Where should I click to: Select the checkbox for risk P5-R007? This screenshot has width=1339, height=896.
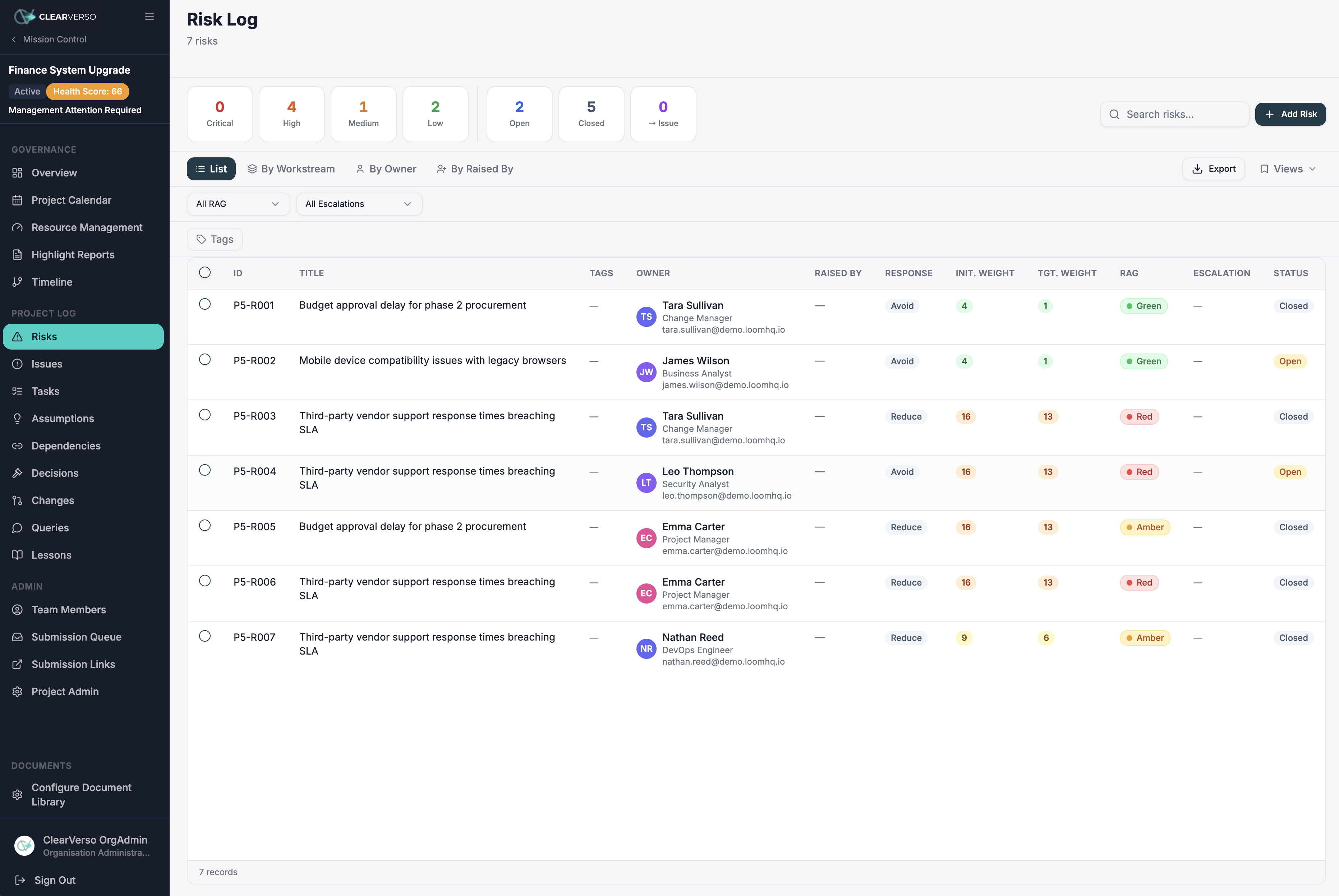point(204,636)
